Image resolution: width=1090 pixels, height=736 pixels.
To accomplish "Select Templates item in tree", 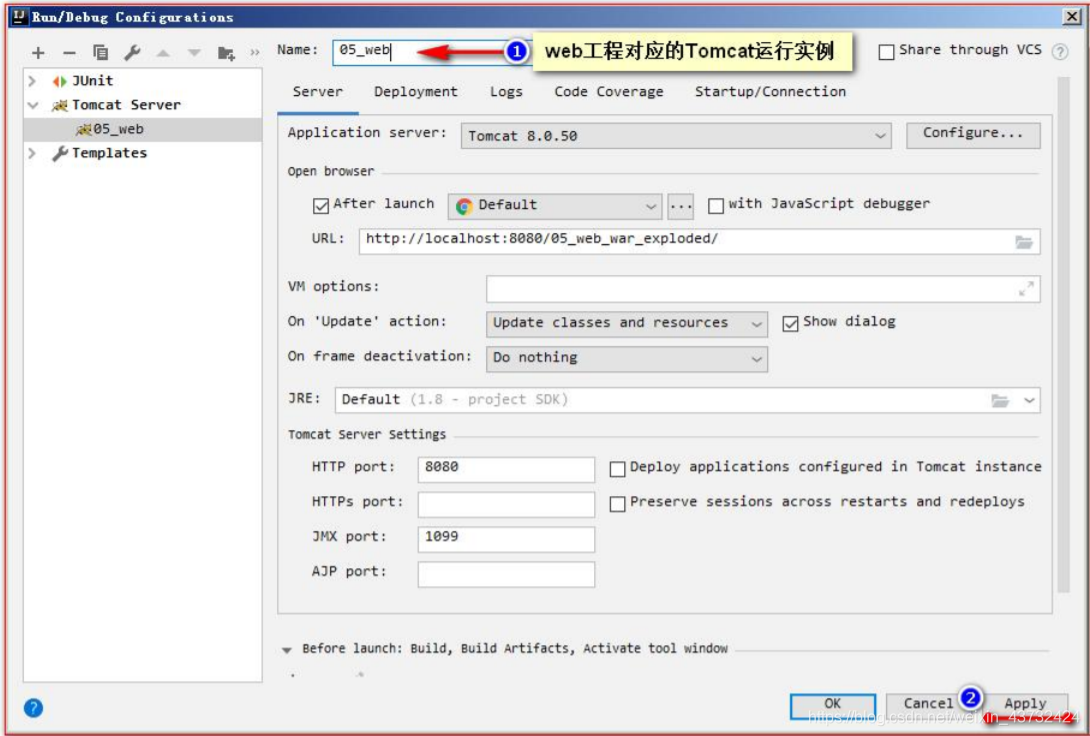I will 109,153.
